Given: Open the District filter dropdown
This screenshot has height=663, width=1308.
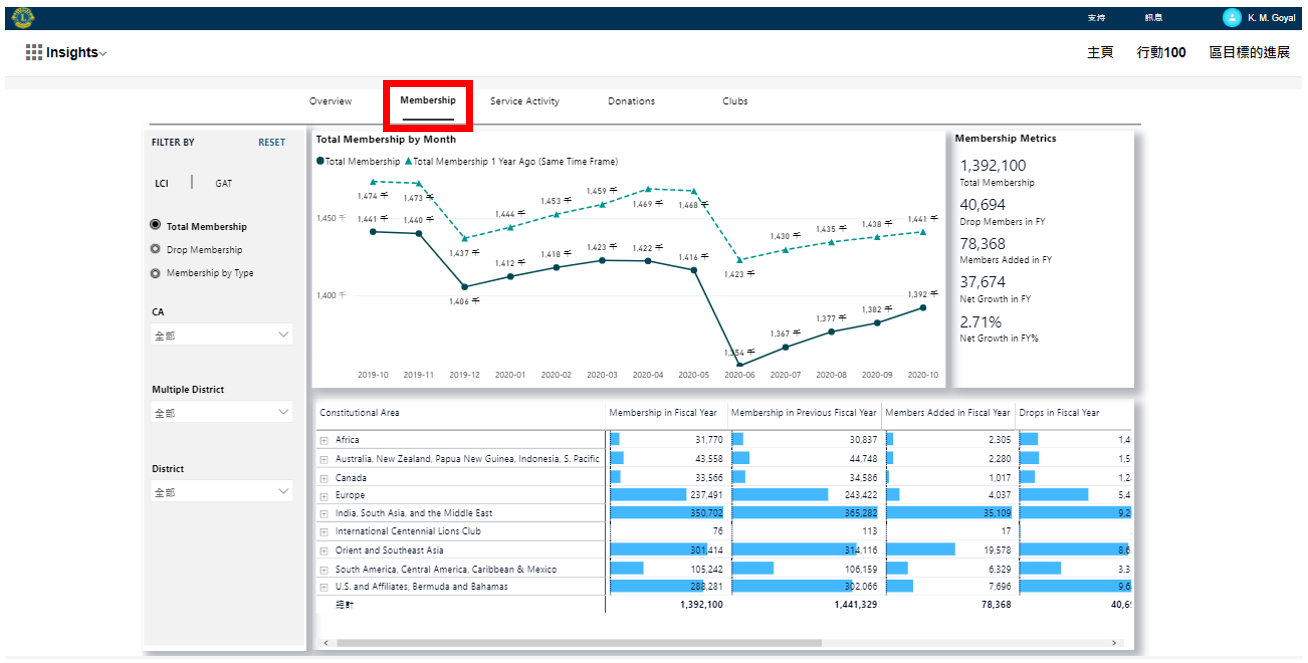Looking at the screenshot, I should click(221, 492).
